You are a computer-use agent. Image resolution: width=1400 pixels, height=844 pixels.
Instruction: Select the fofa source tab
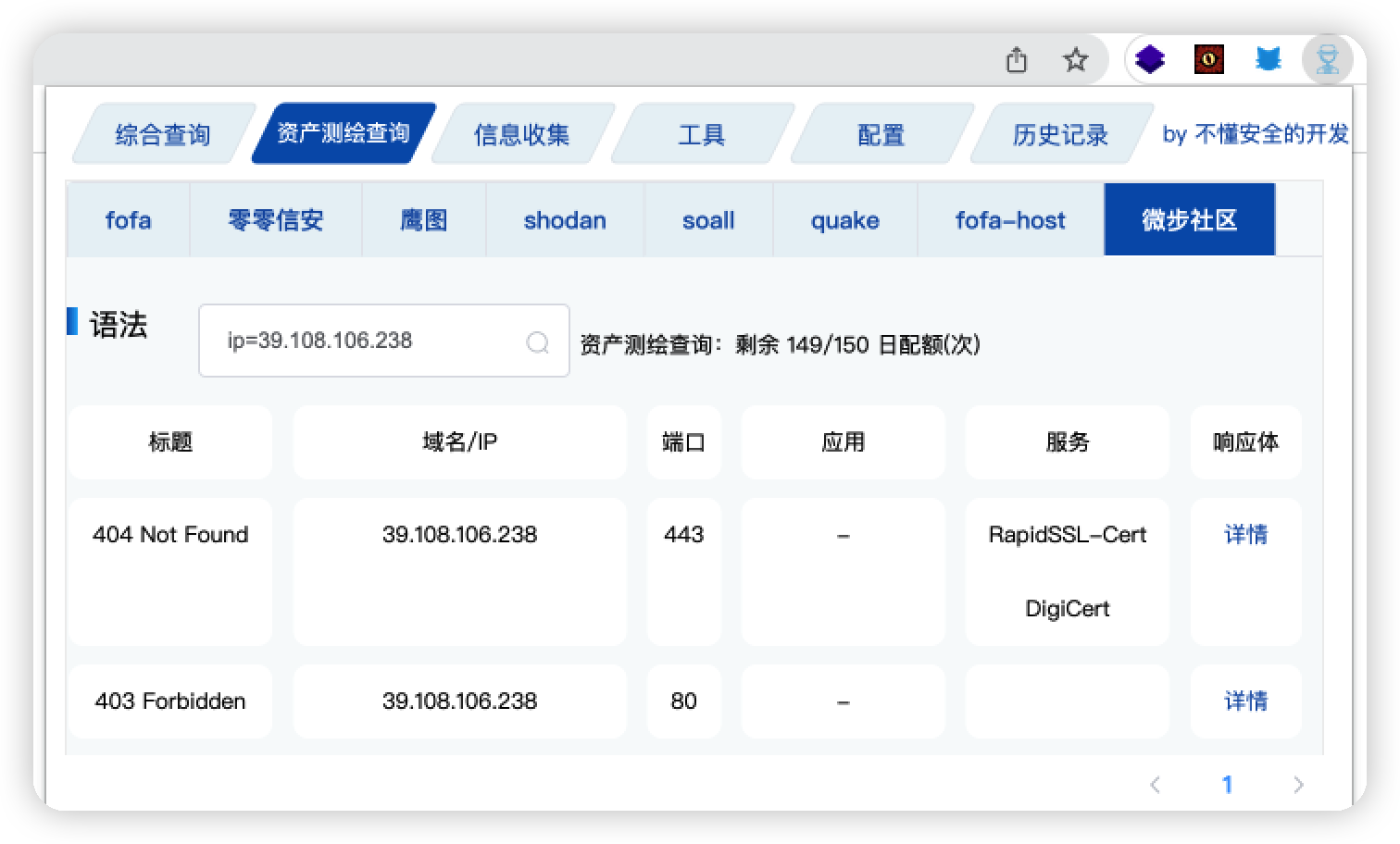(128, 220)
